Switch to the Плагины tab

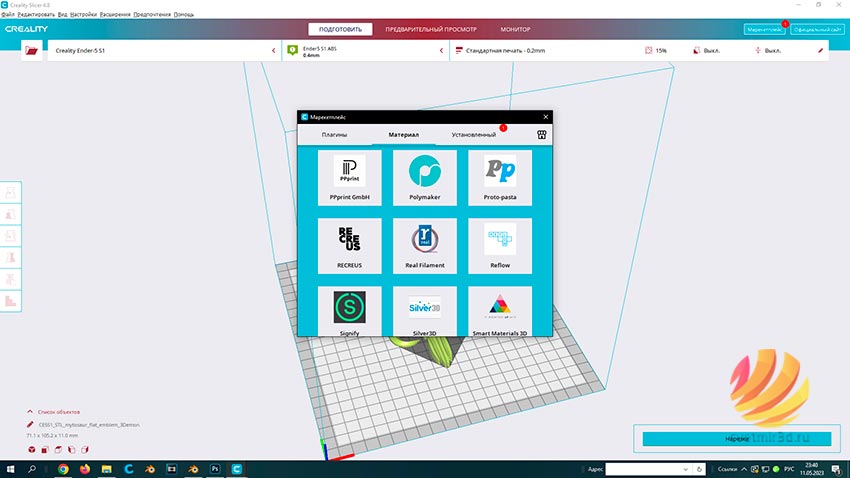[334, 134]
